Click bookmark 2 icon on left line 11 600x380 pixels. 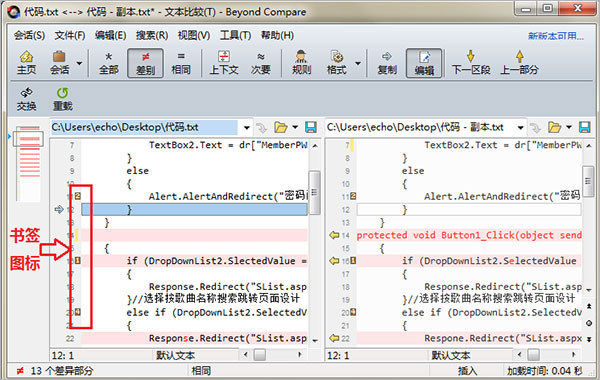[78, 196]
